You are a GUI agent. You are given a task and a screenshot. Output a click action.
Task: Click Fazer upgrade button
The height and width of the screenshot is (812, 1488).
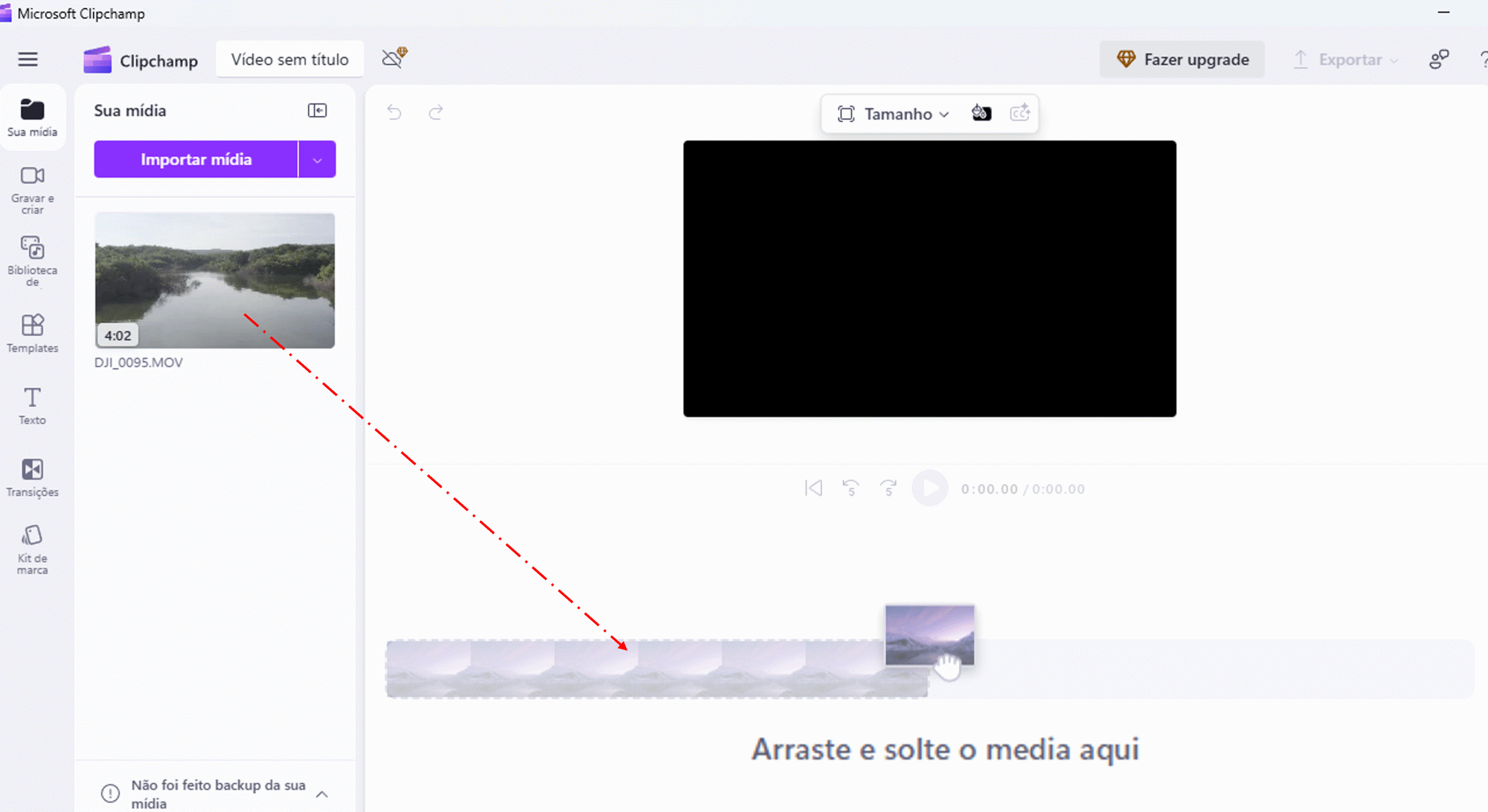[1182, 59]
